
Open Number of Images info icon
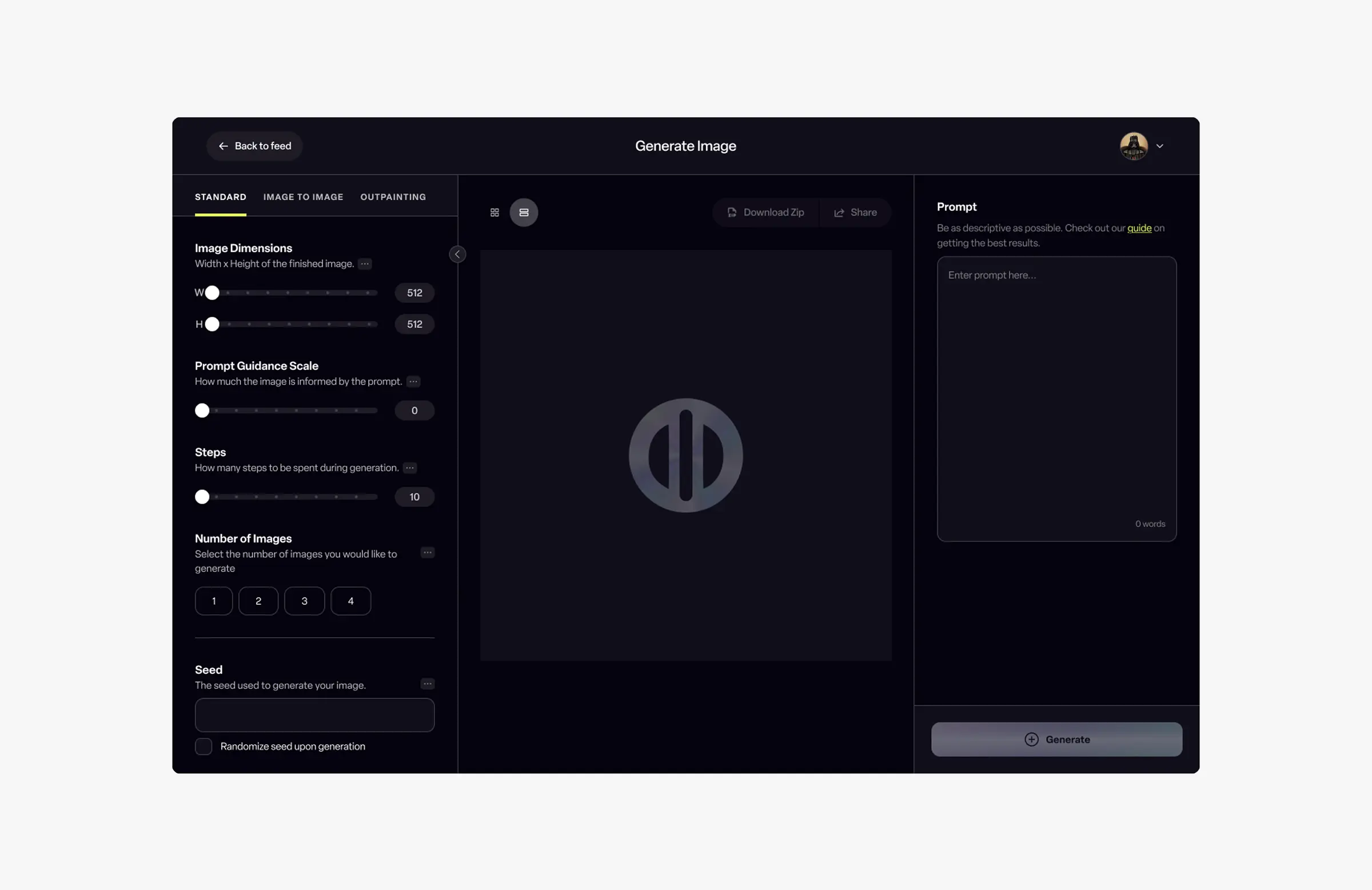pyautogui.click(x=427, y=553)
